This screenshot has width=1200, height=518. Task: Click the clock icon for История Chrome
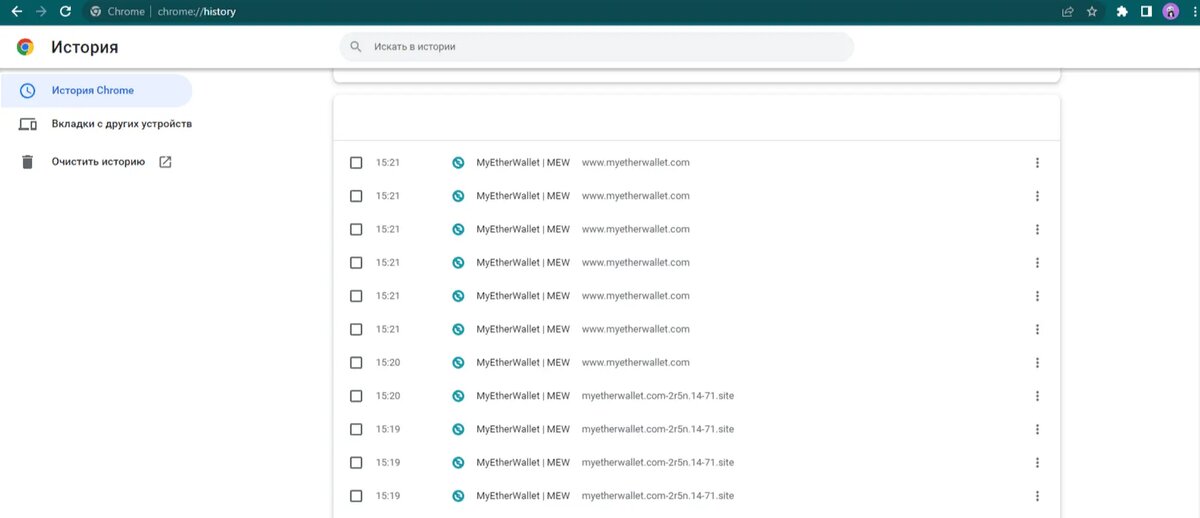[x=28, y=90]
